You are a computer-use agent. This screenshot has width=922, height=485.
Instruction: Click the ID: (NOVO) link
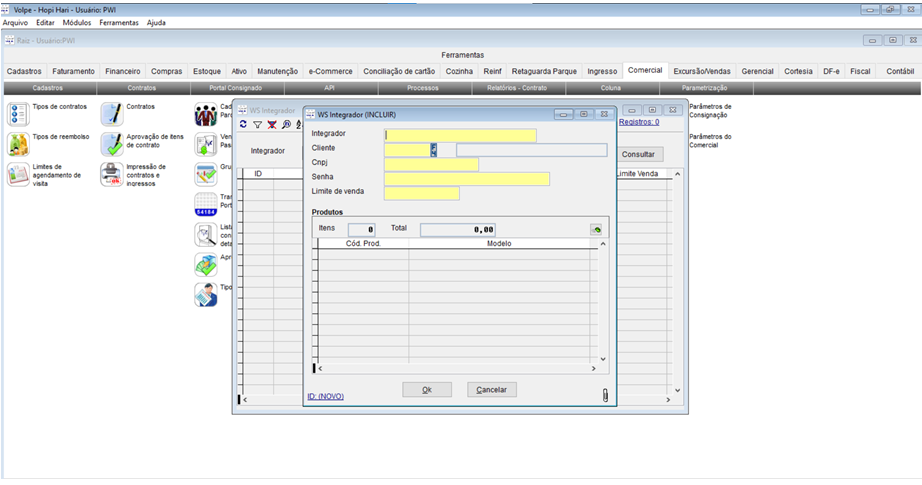(x=326, y=396)
